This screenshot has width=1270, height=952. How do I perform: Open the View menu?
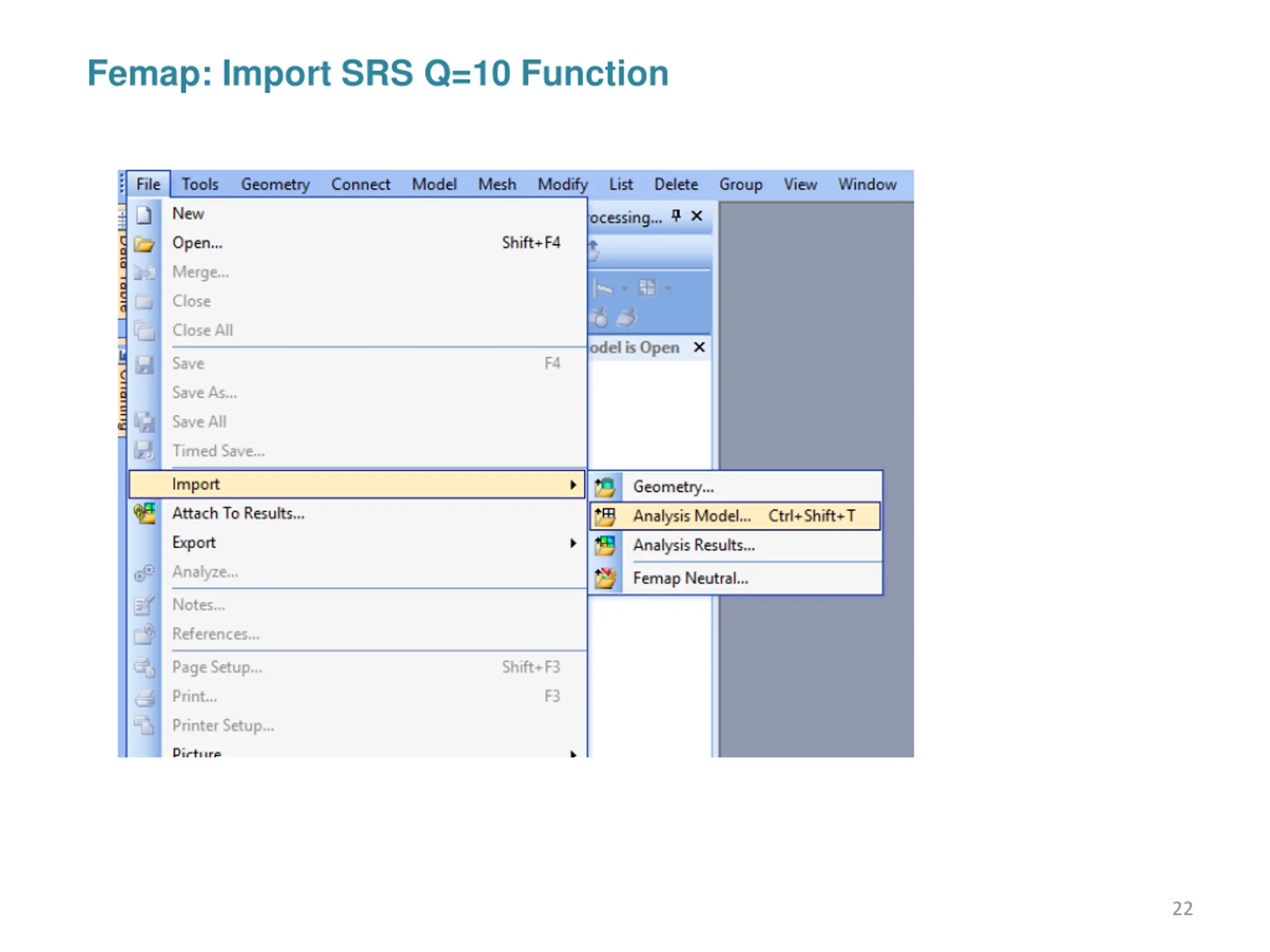click(x=800, y=184)
